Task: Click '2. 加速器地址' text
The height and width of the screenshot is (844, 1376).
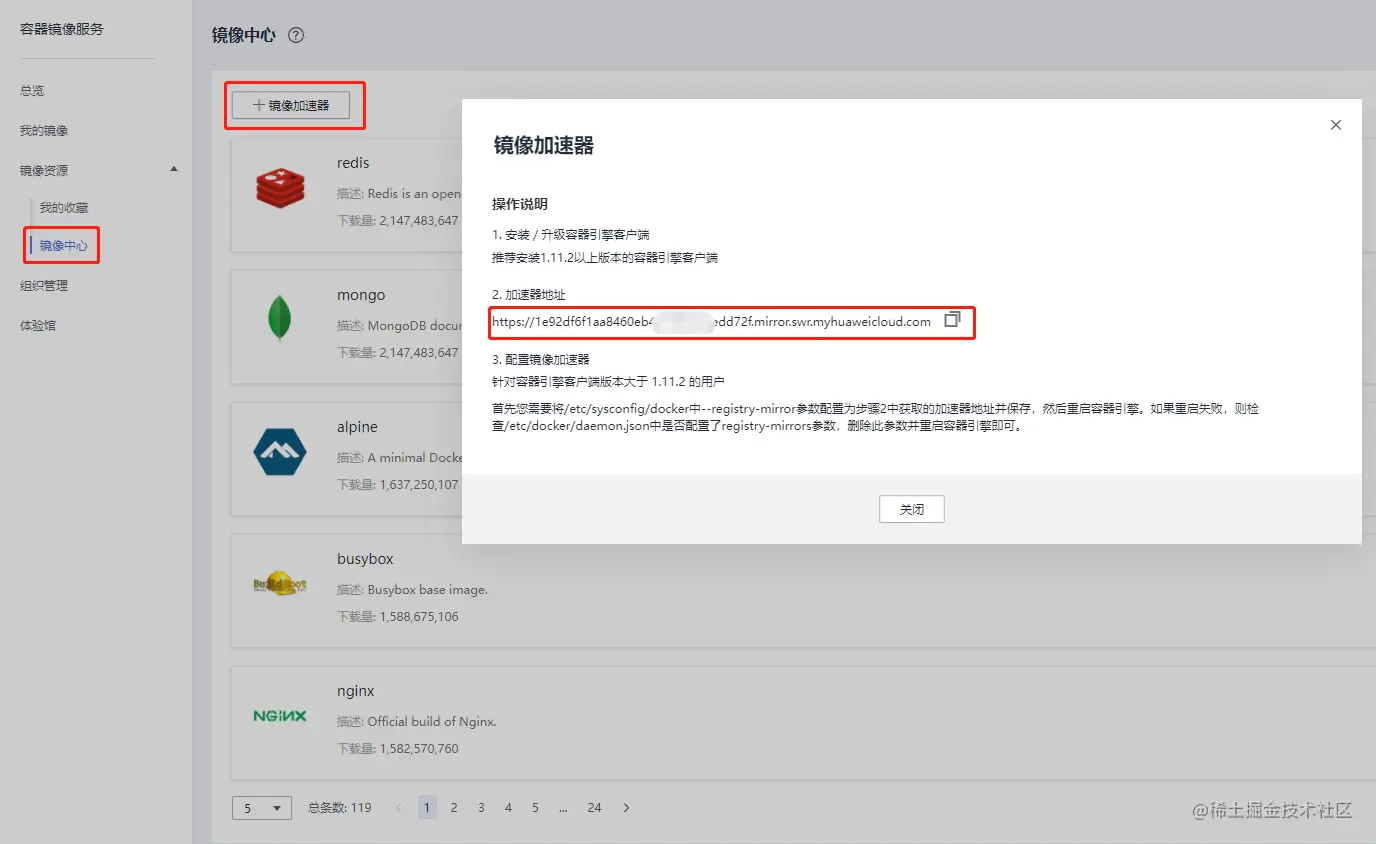Action: [528, 295]
